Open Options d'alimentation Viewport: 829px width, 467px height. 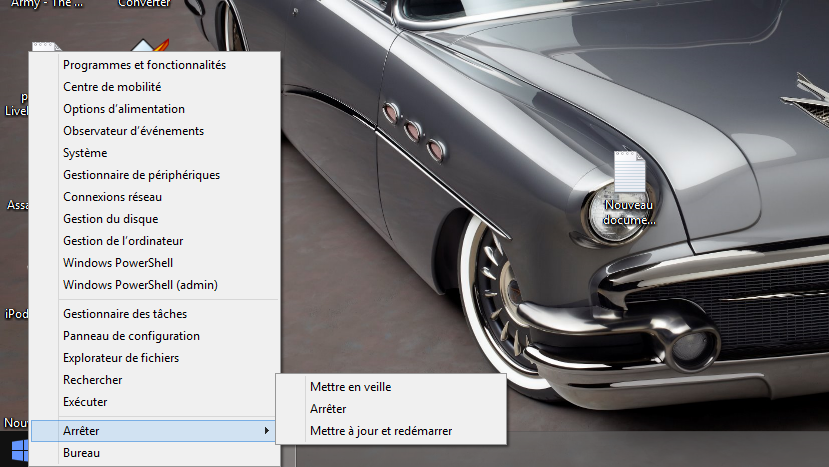pyautogui.click(x=123, y=109)
